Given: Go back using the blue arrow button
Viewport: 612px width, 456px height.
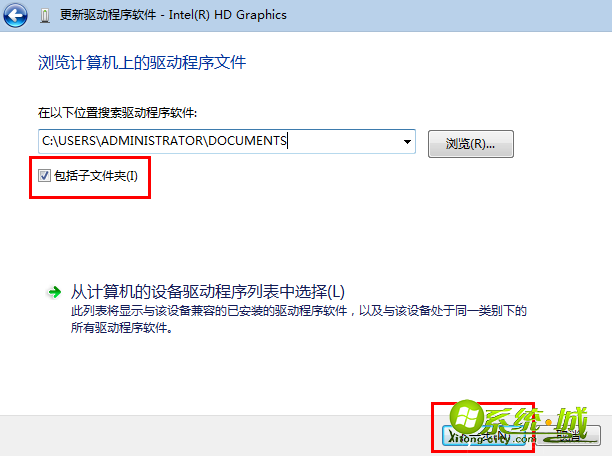Looking at the screenshot, I should click(15, 15).
